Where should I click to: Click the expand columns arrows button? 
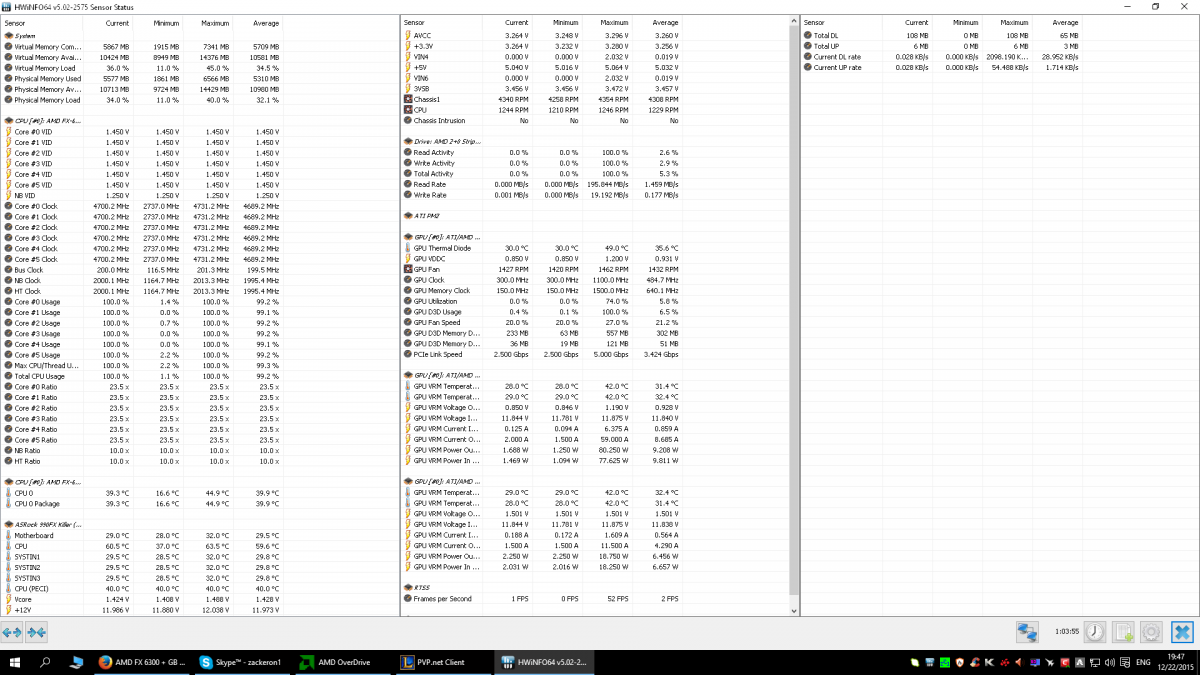pos(13,632)
